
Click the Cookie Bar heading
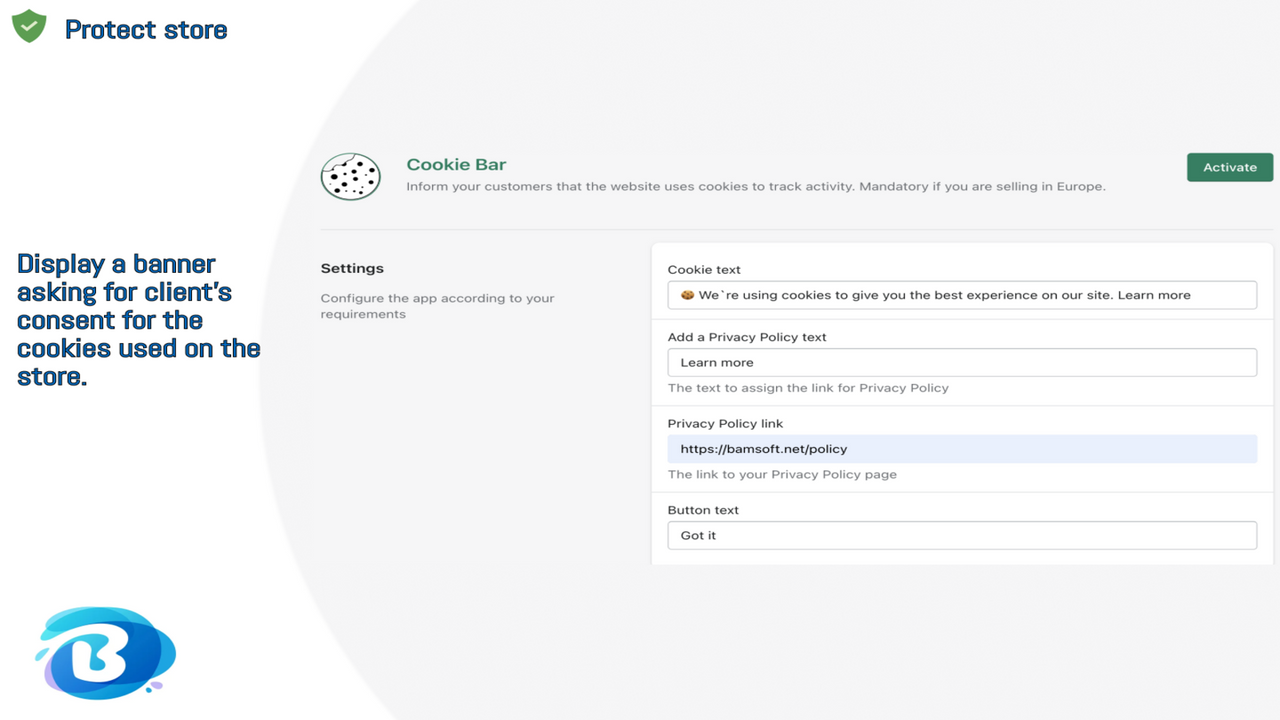click(456, 165)
